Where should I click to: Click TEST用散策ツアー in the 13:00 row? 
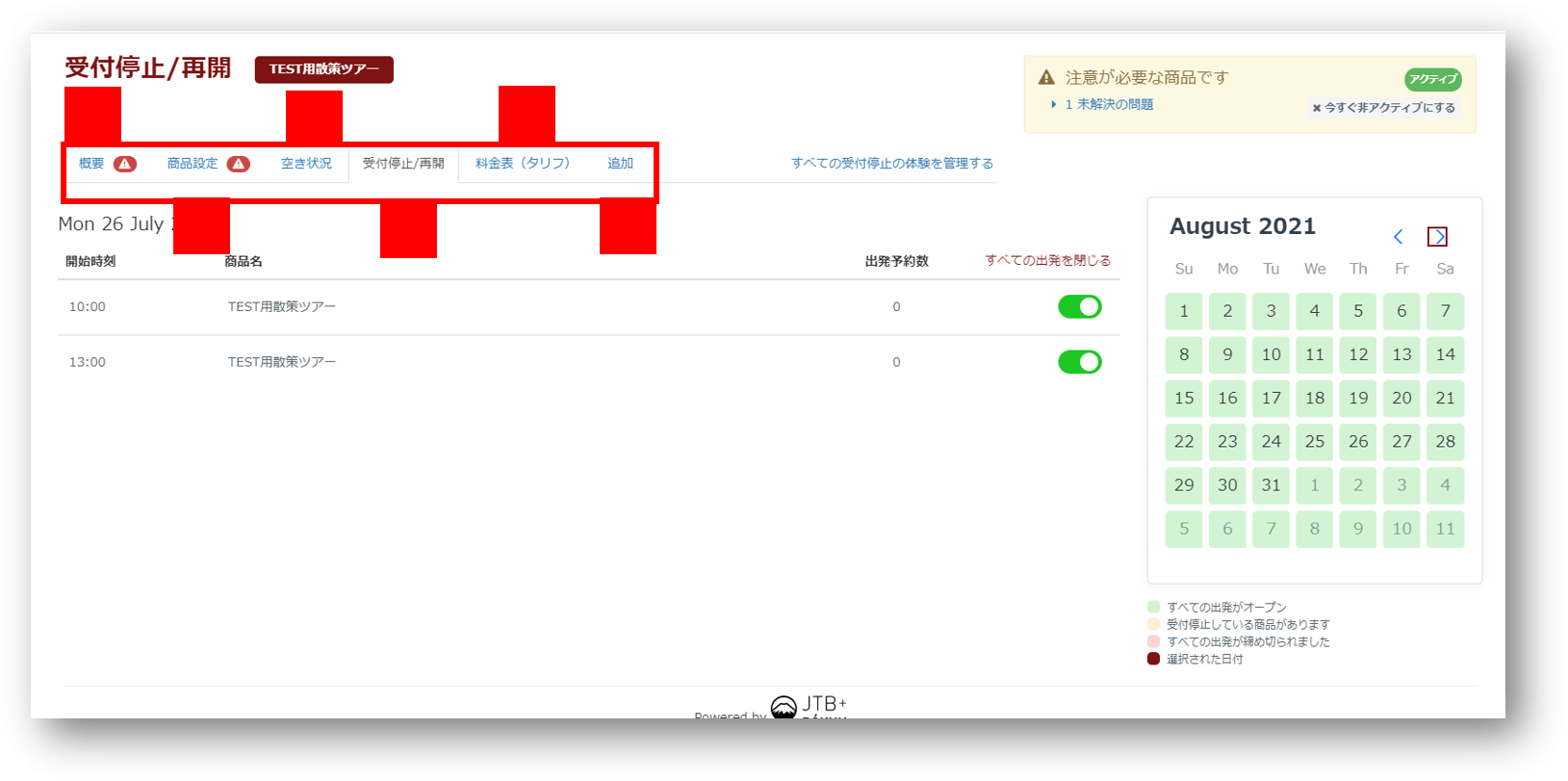click(282, 362)
